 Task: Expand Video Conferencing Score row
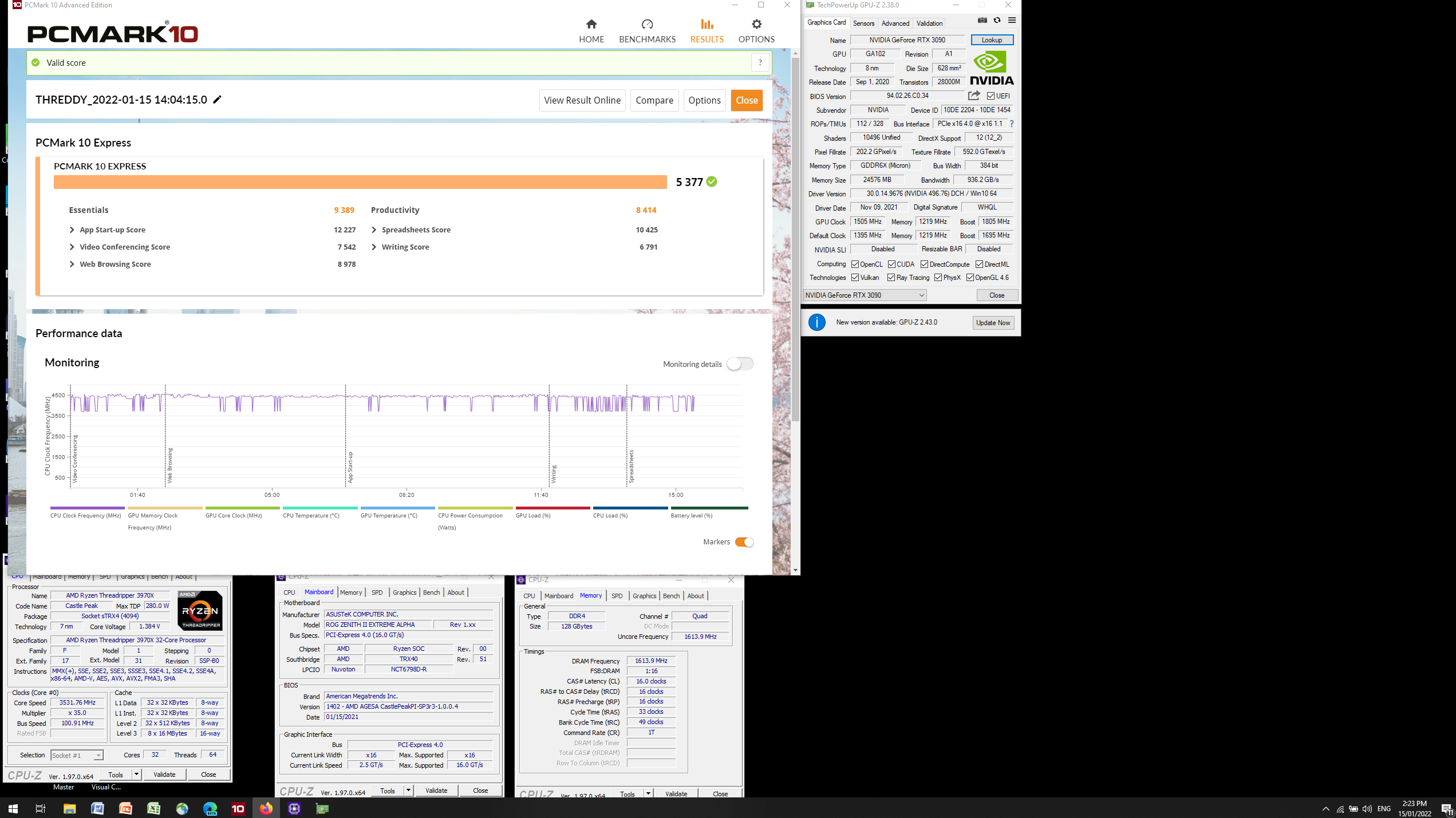(72, 247)
